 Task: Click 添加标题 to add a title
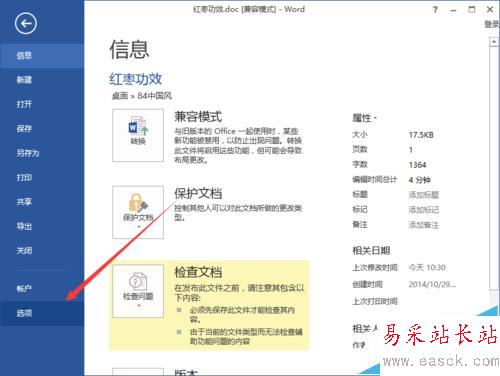(424, 195)
